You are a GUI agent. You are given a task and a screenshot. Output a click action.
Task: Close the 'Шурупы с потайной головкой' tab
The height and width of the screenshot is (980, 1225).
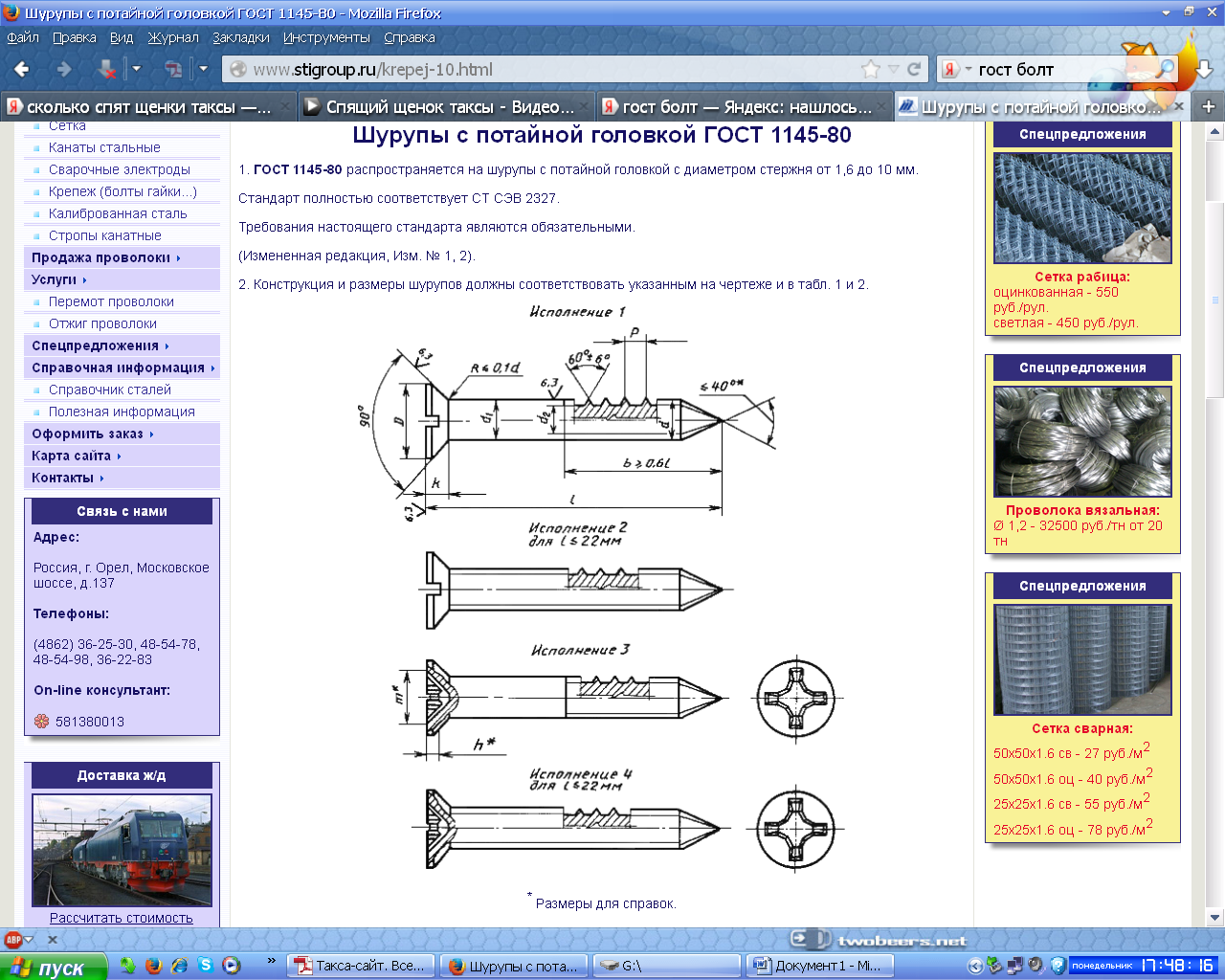point(1179,106)
